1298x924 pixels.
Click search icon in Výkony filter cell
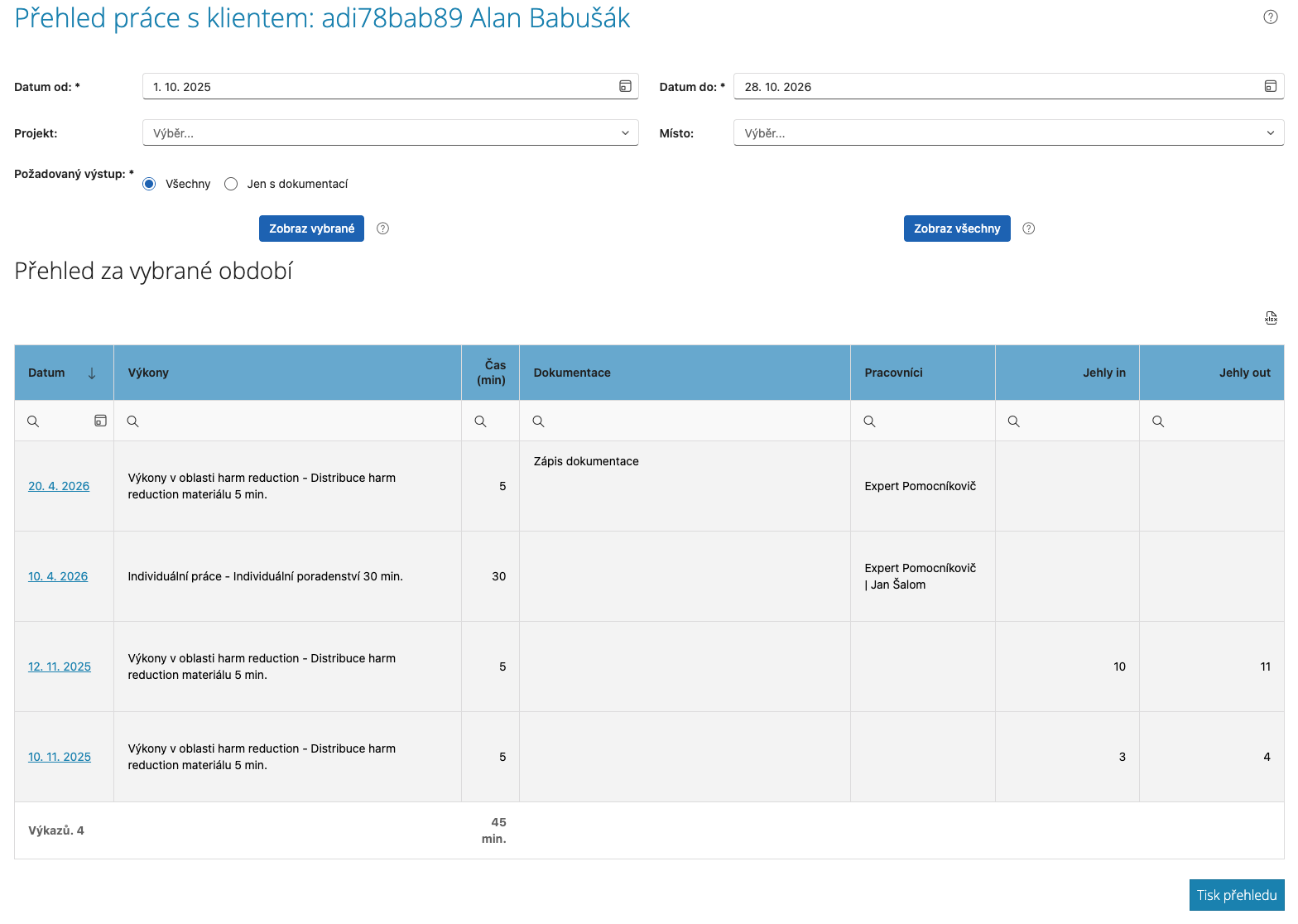(x=132, y=421)
